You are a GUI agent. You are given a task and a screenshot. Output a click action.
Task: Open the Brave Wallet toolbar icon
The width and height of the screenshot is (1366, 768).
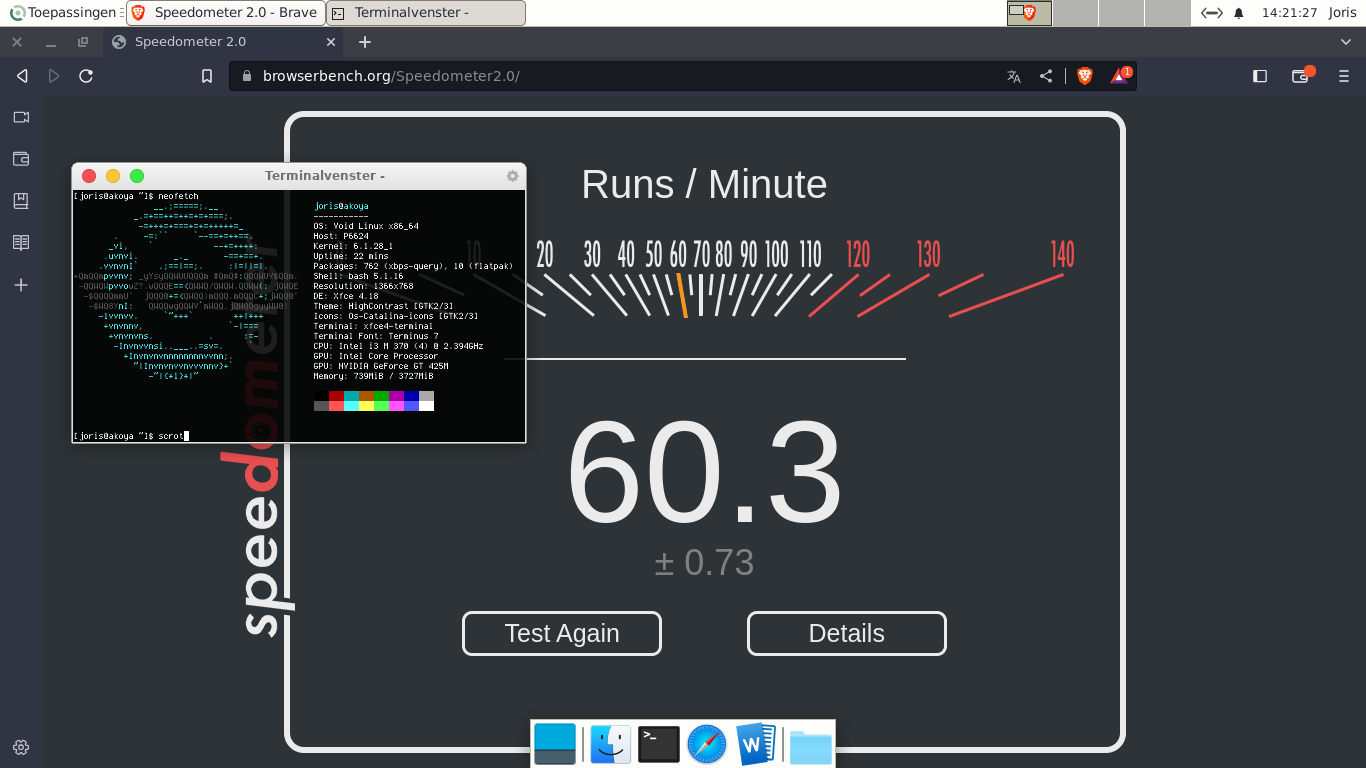tap(1301, 75)
